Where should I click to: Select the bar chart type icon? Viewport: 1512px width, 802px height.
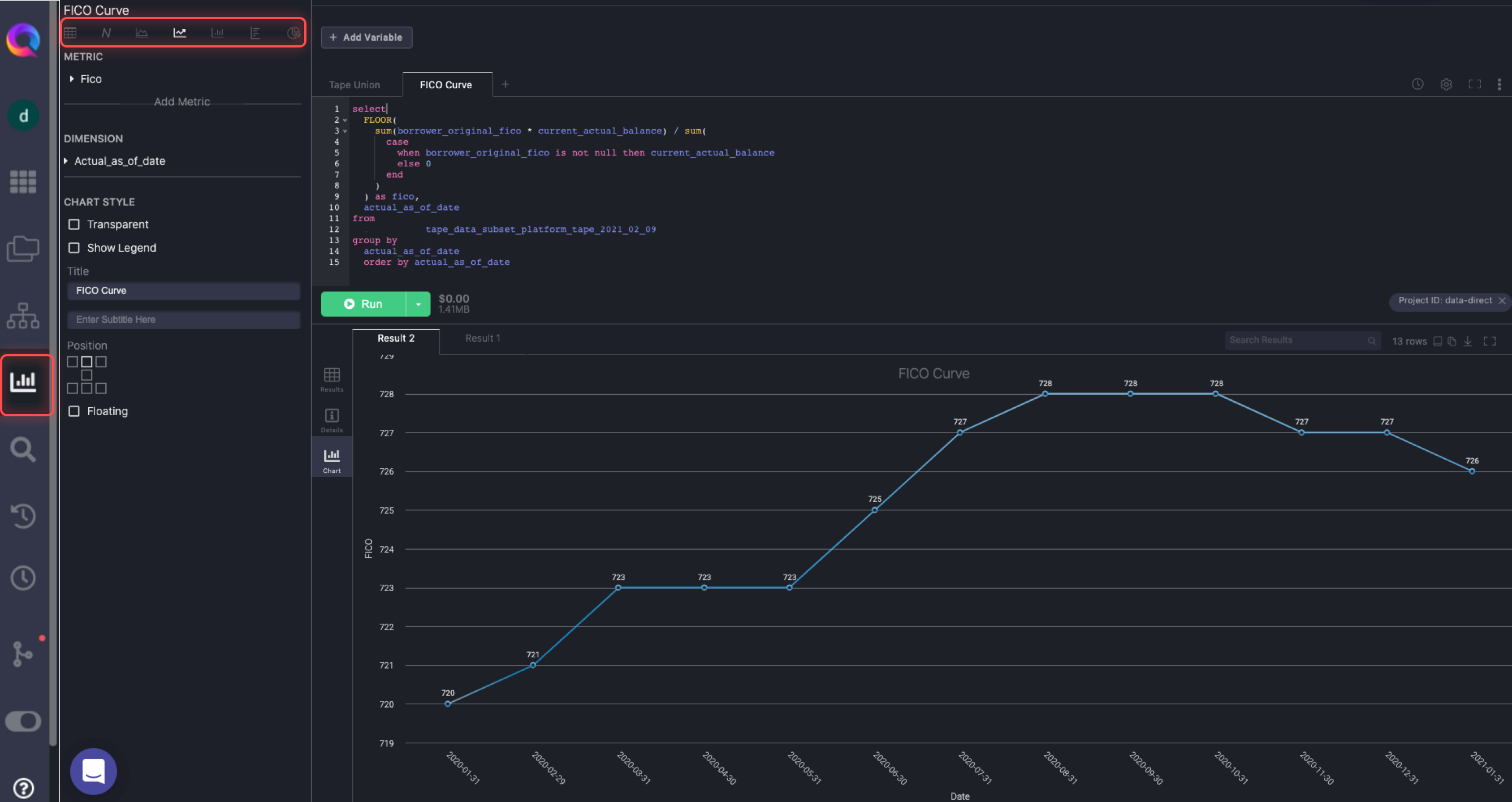(217, 33)
